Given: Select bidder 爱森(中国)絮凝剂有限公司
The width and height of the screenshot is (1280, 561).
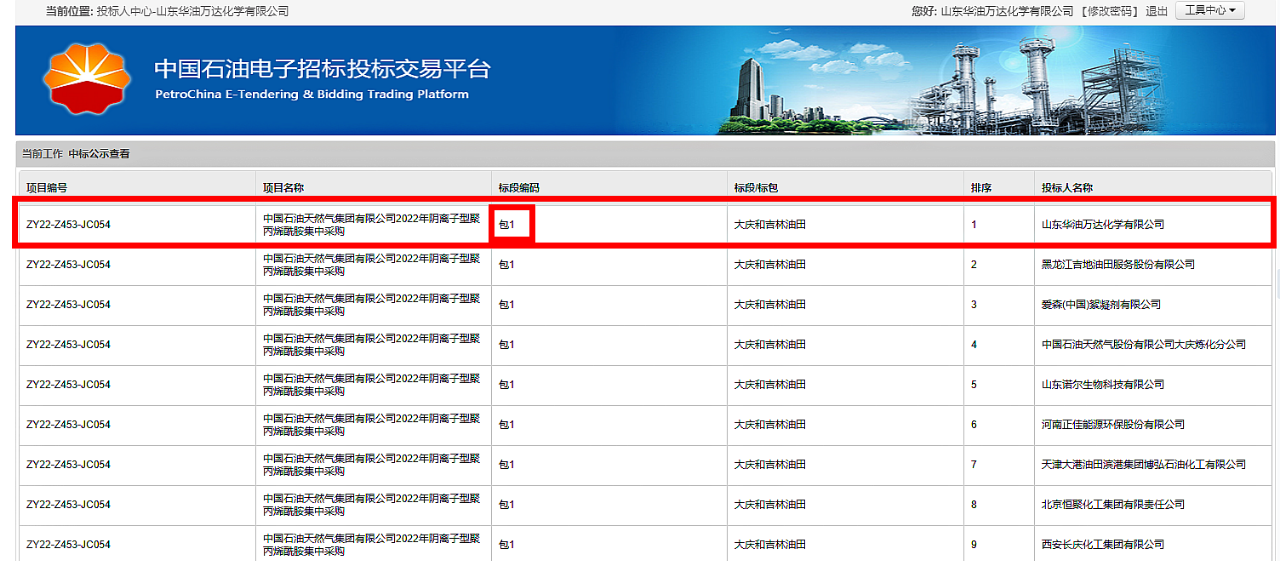Looking at the screenshot, I should point(1101,304).
